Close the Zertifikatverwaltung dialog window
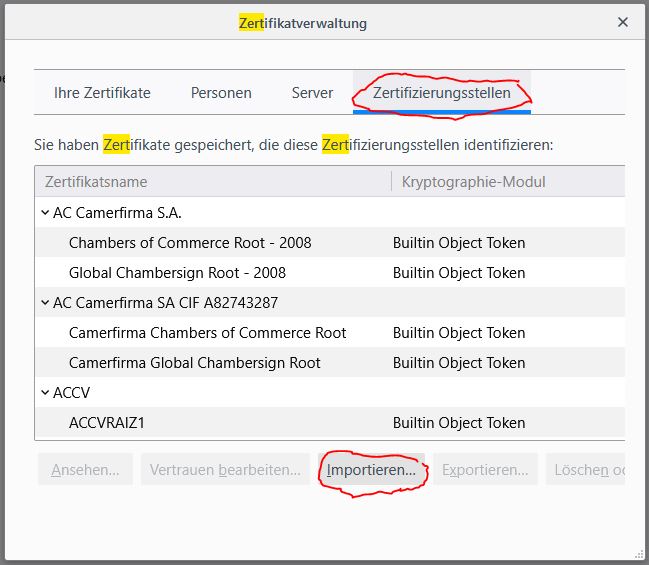This screenshot has height=565, width=649. click(x=623, y=22)
